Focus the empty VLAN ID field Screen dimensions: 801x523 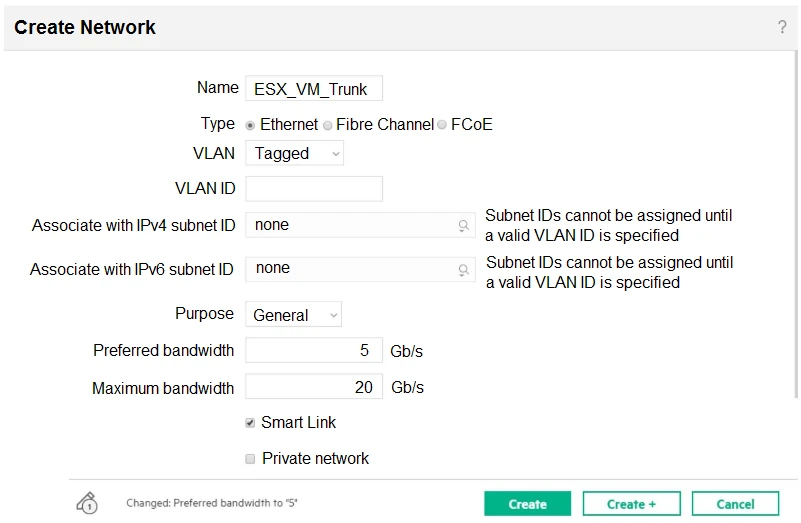click(313, 189)
